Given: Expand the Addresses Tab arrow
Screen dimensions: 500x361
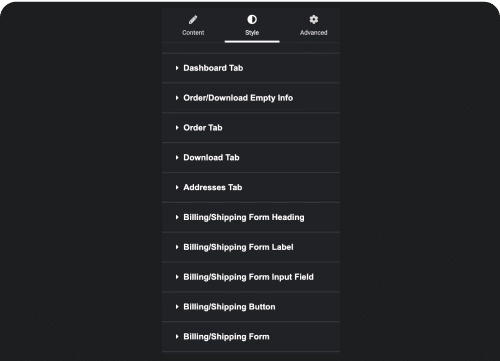Looking at the screenshot, I should coord(177,187).
